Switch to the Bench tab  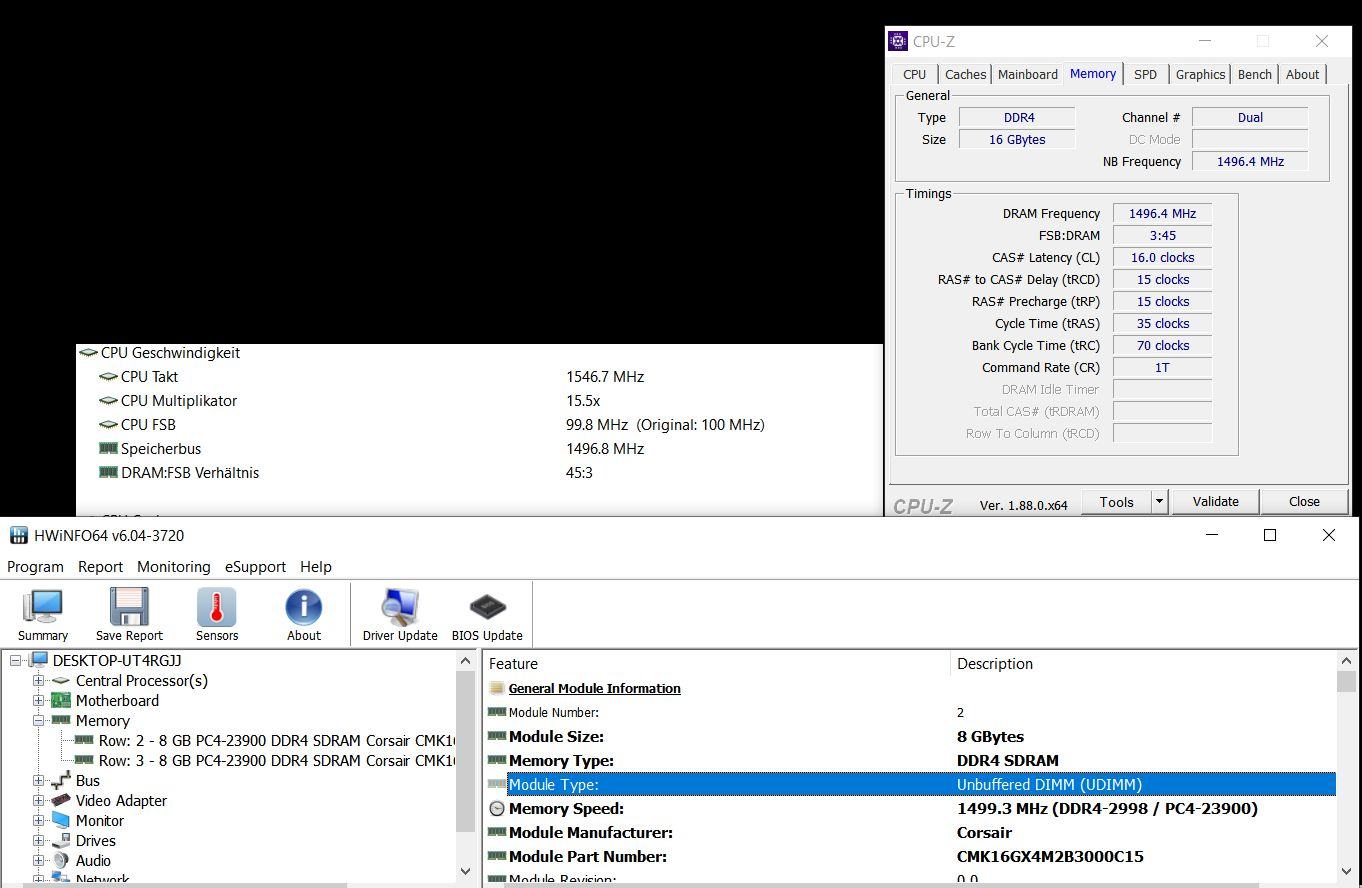click(x=1254, y=74)
